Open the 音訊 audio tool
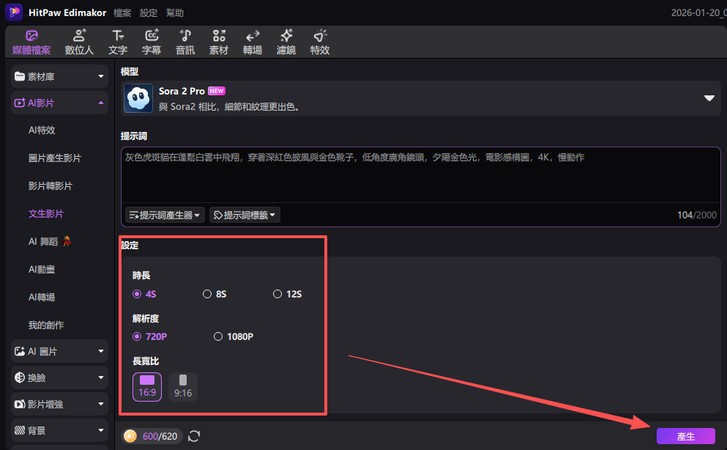The image size is (727, 450). (x=185, y=42)
